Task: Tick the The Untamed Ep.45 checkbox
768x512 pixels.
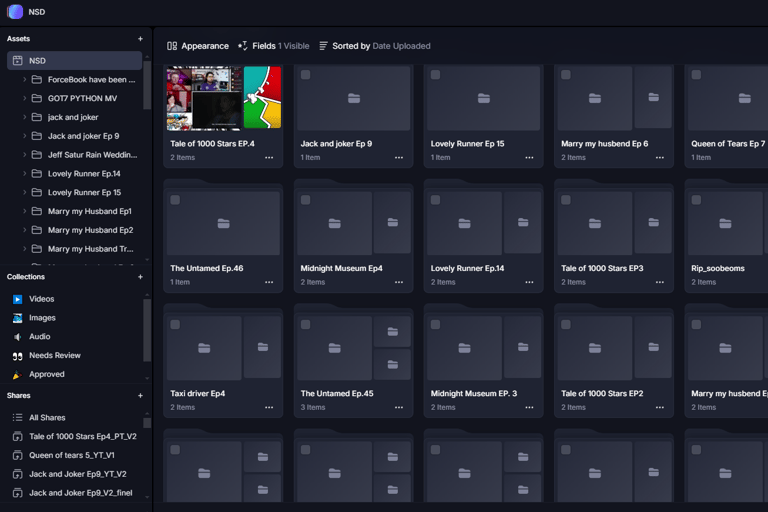Action: point(305,324)
